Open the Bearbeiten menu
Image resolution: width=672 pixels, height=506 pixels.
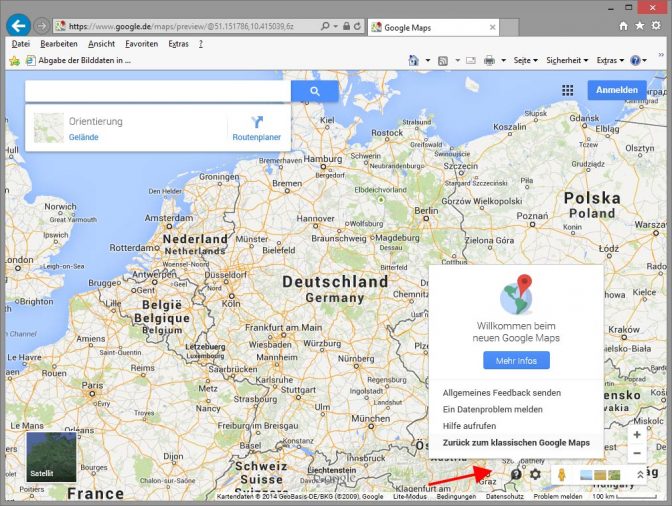pos(59,44)
